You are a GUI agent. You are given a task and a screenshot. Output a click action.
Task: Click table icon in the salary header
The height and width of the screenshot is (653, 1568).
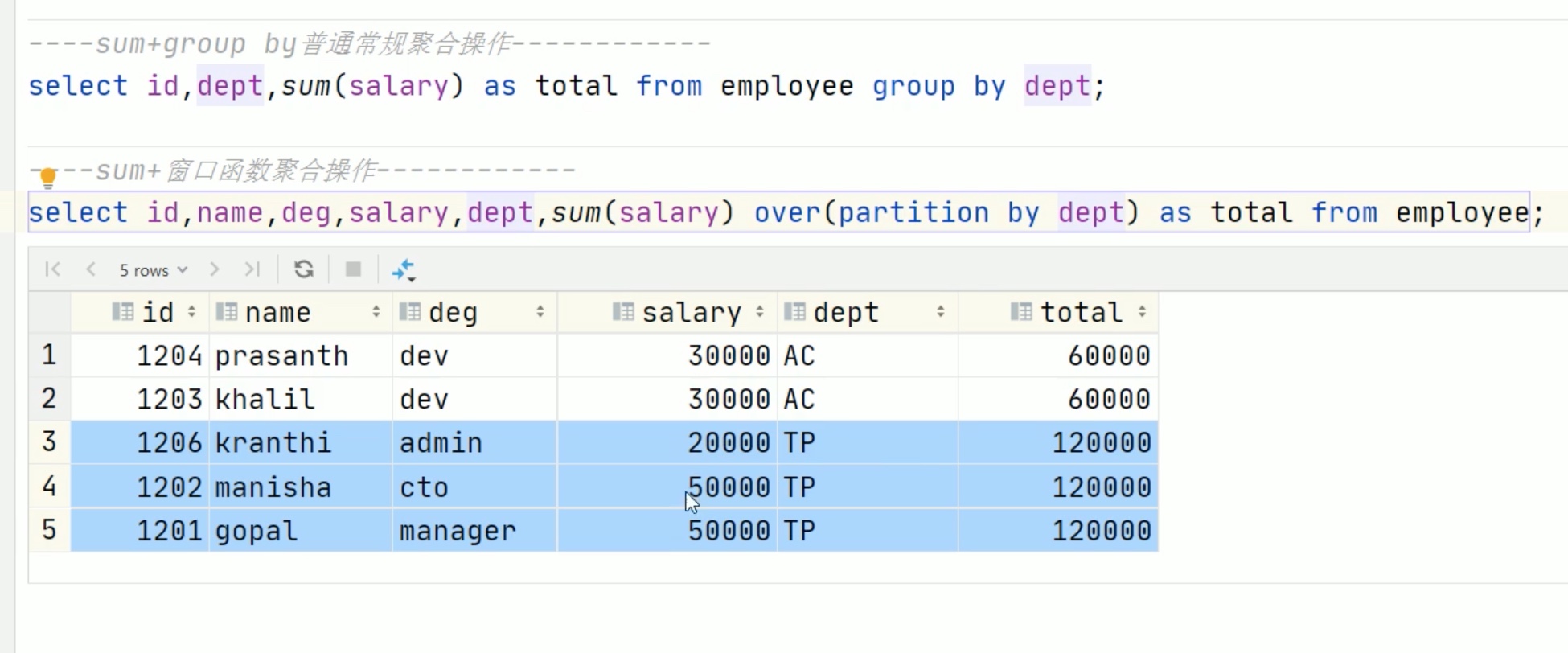click(623, 312)
